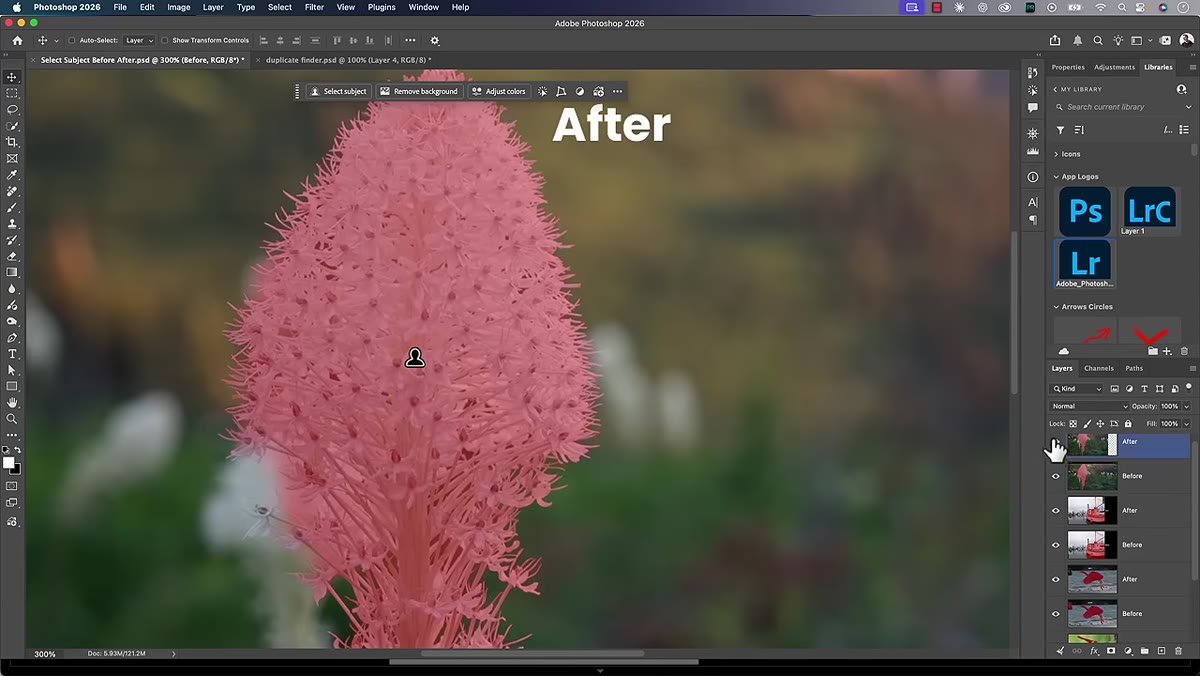Viewport: 1200px width, 676px height.
Task: Switch to the Channels tab
Action: pos(1099,368)
